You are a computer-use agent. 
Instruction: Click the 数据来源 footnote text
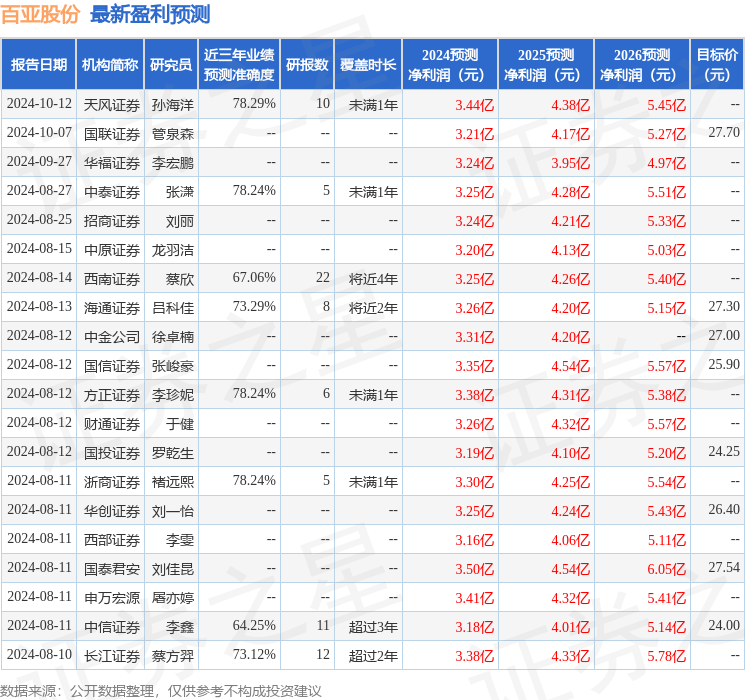[x=161, y=690]
